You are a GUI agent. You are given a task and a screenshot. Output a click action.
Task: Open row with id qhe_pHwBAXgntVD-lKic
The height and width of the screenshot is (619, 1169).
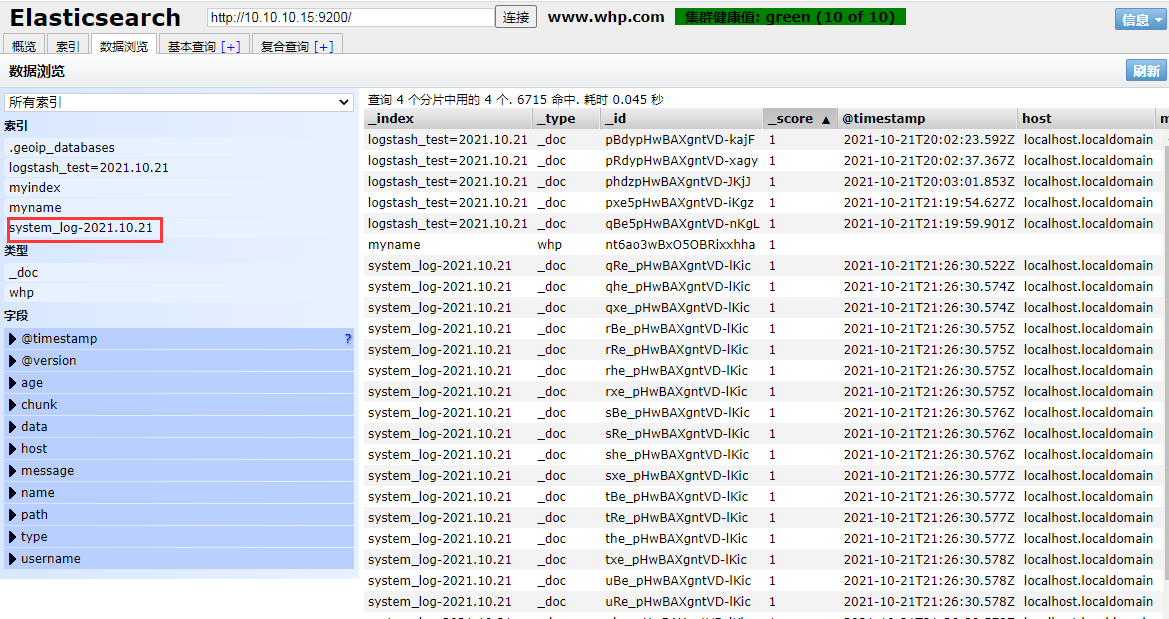coord(678,286)
